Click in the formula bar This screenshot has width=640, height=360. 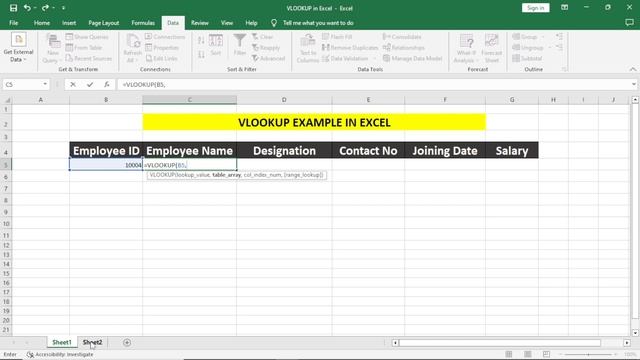[x=373, y=84]
